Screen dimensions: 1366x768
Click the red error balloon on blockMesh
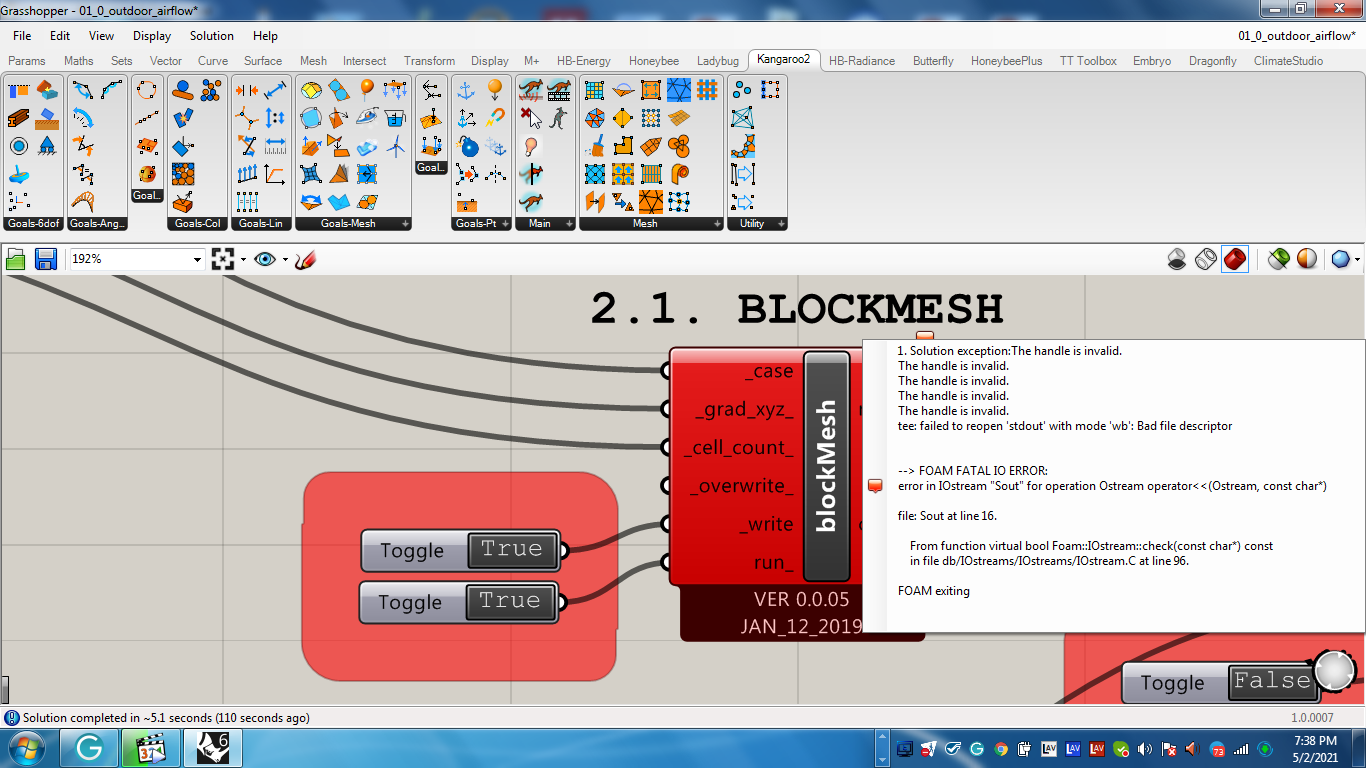click(x=925, y=338)
